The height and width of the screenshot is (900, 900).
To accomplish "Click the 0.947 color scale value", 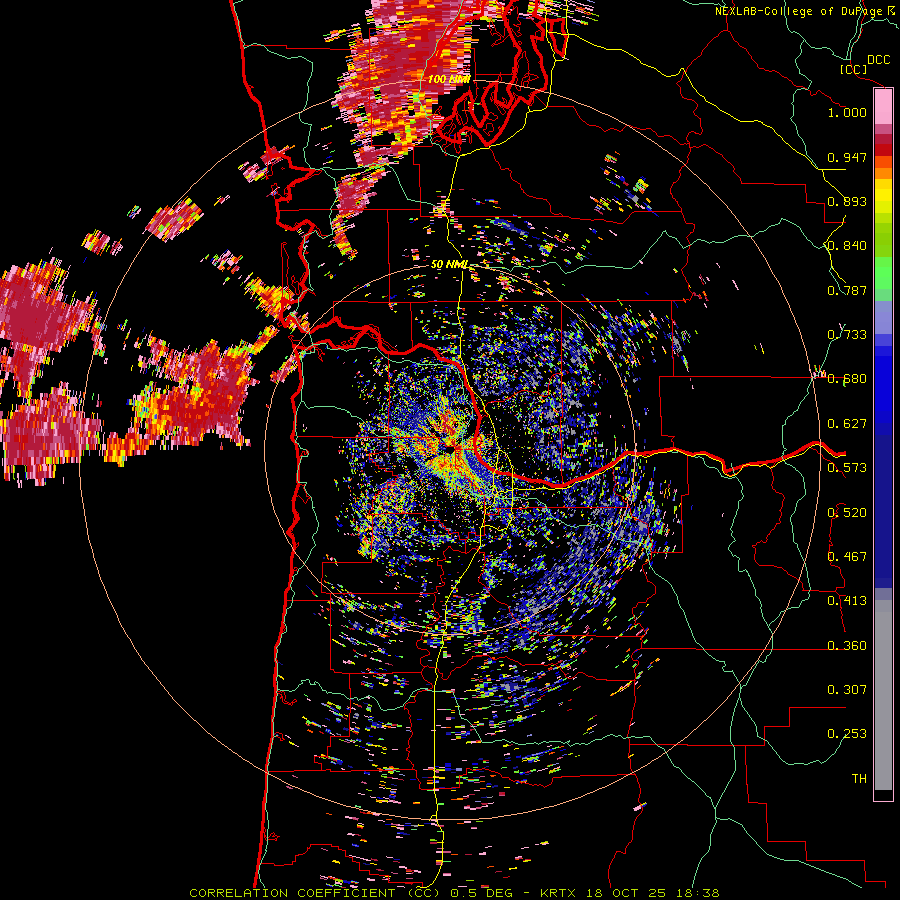I will click(x=847, y=157).
